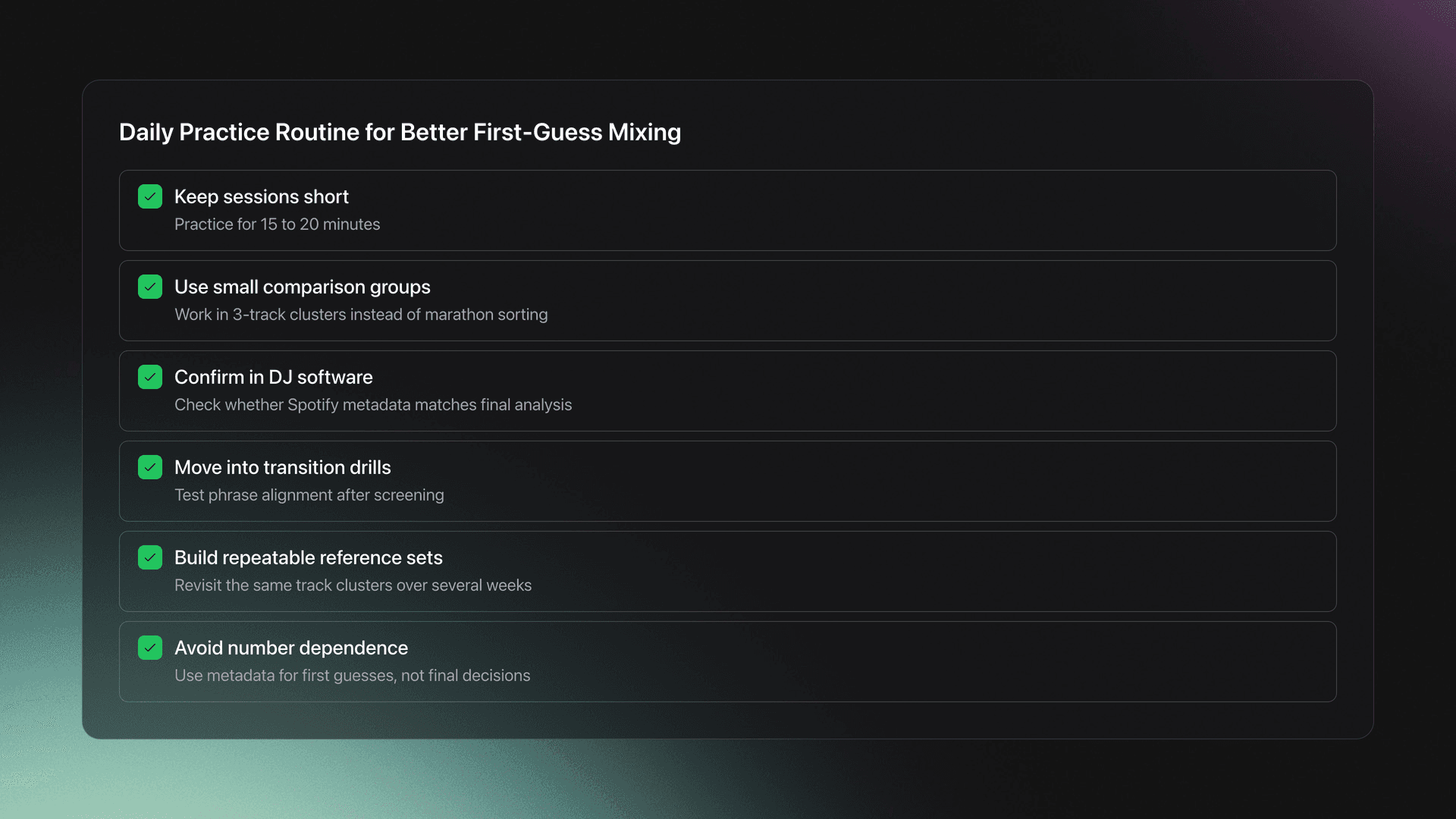
Task: Click Revisit the same track clusters text
Action: tap(353, 585)
